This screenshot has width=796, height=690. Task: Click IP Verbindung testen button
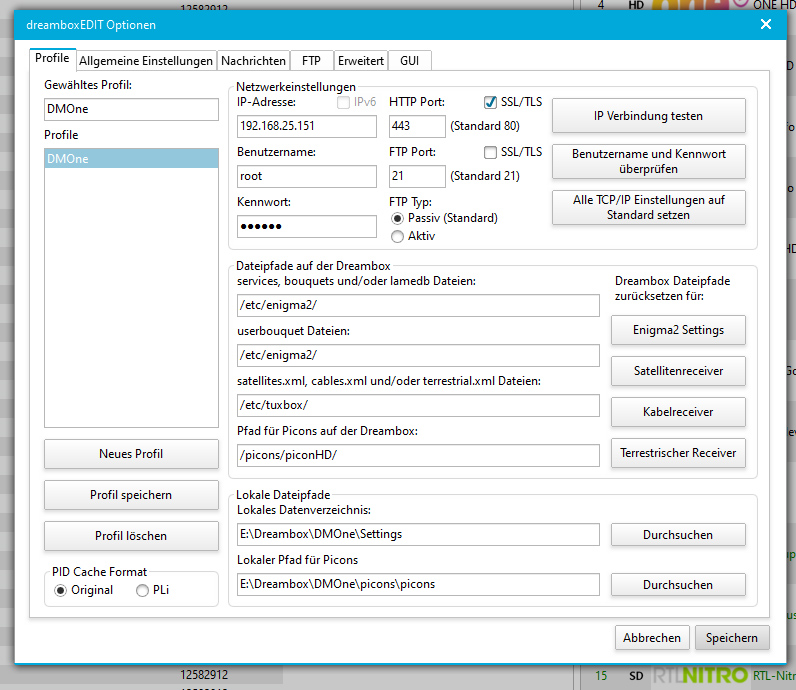coord(648,116)
